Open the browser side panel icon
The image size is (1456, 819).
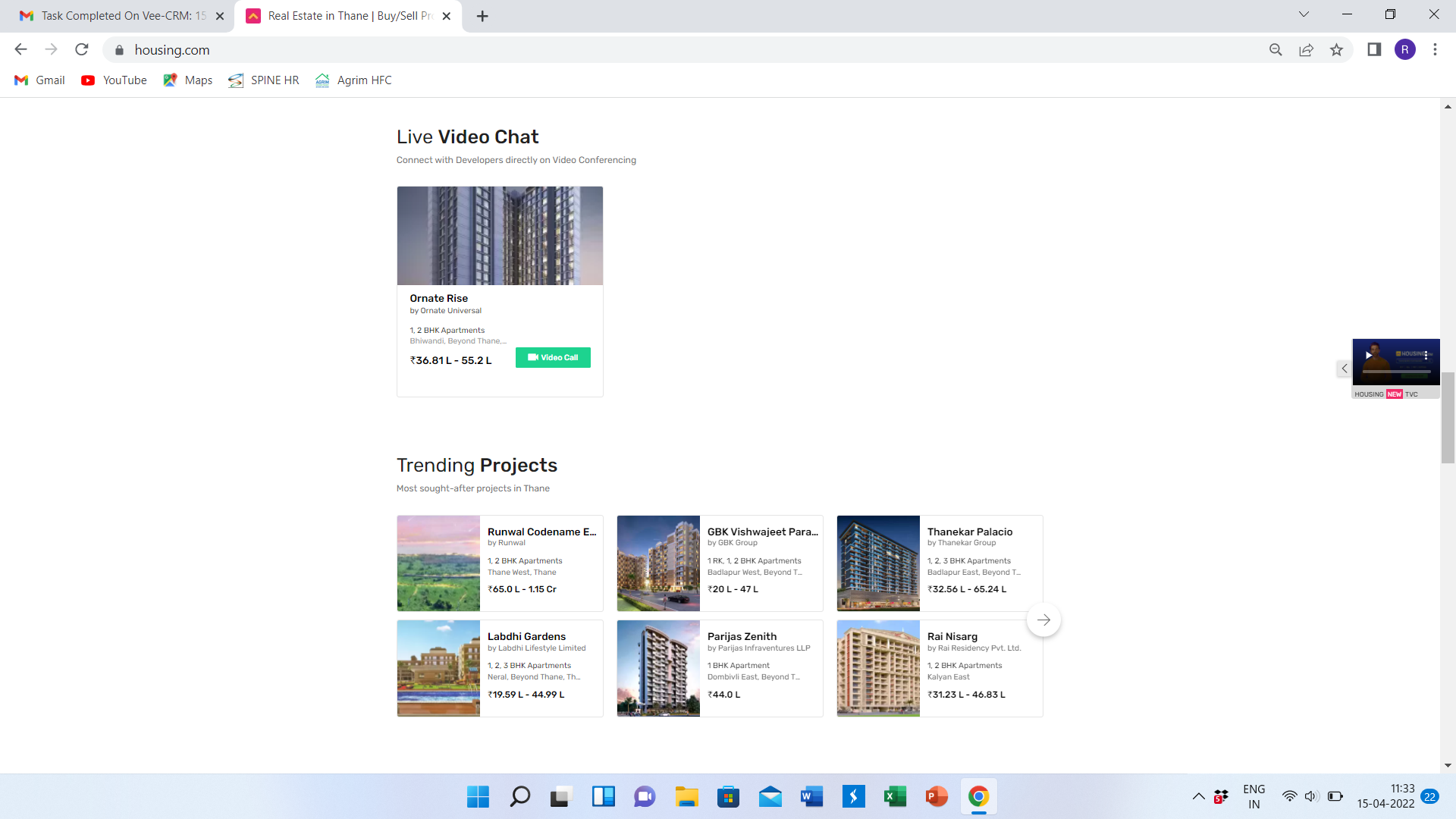1374,49
